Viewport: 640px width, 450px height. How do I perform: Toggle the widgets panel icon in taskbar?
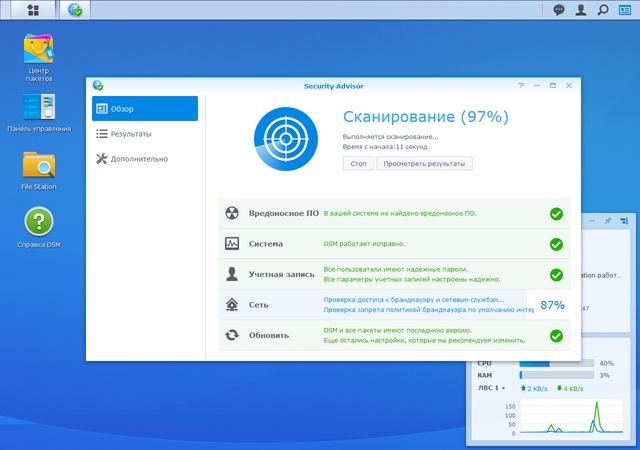click(x=625, y=10)
